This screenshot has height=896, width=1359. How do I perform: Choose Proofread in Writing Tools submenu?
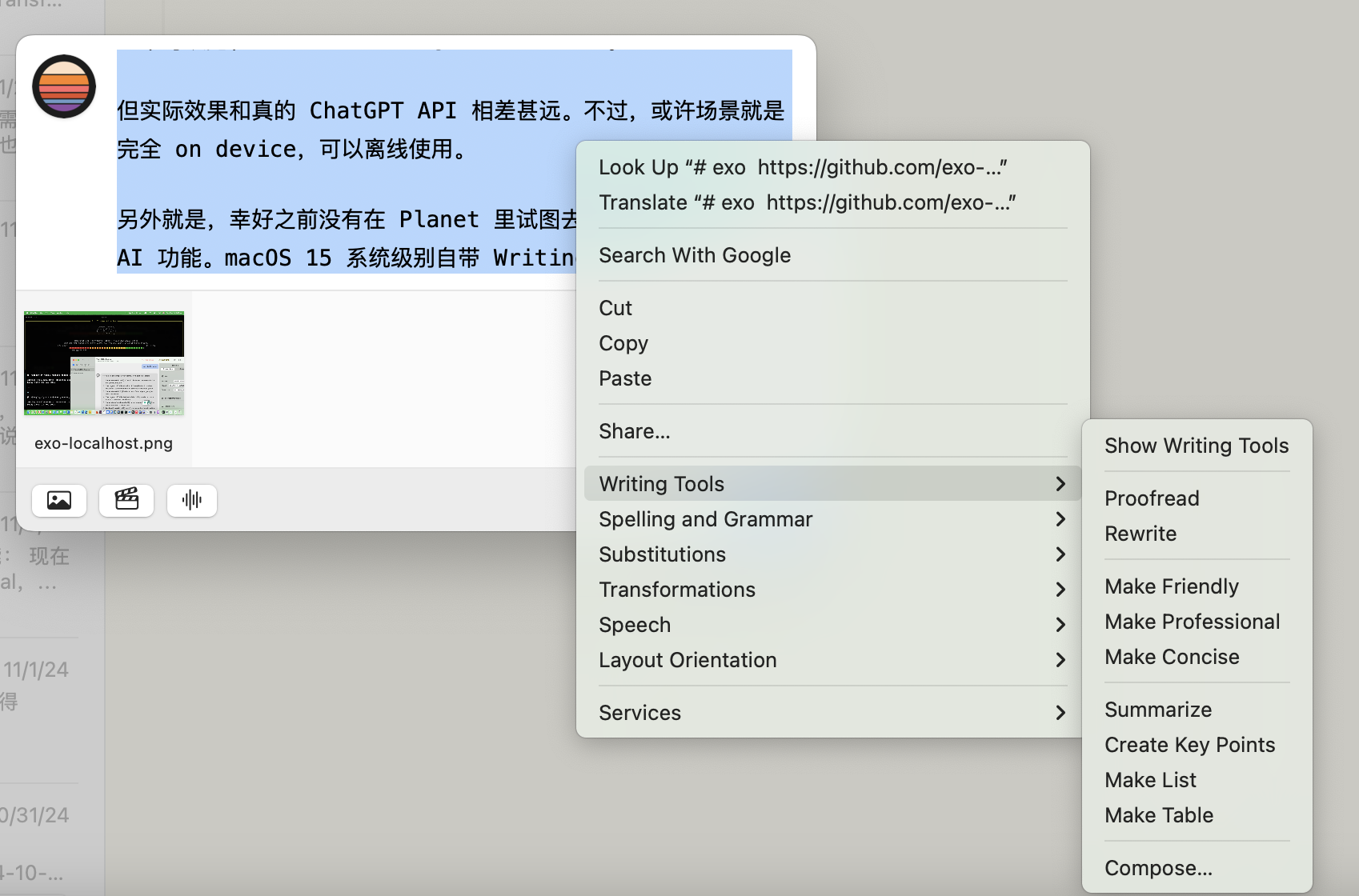[x=1151, y=498]
